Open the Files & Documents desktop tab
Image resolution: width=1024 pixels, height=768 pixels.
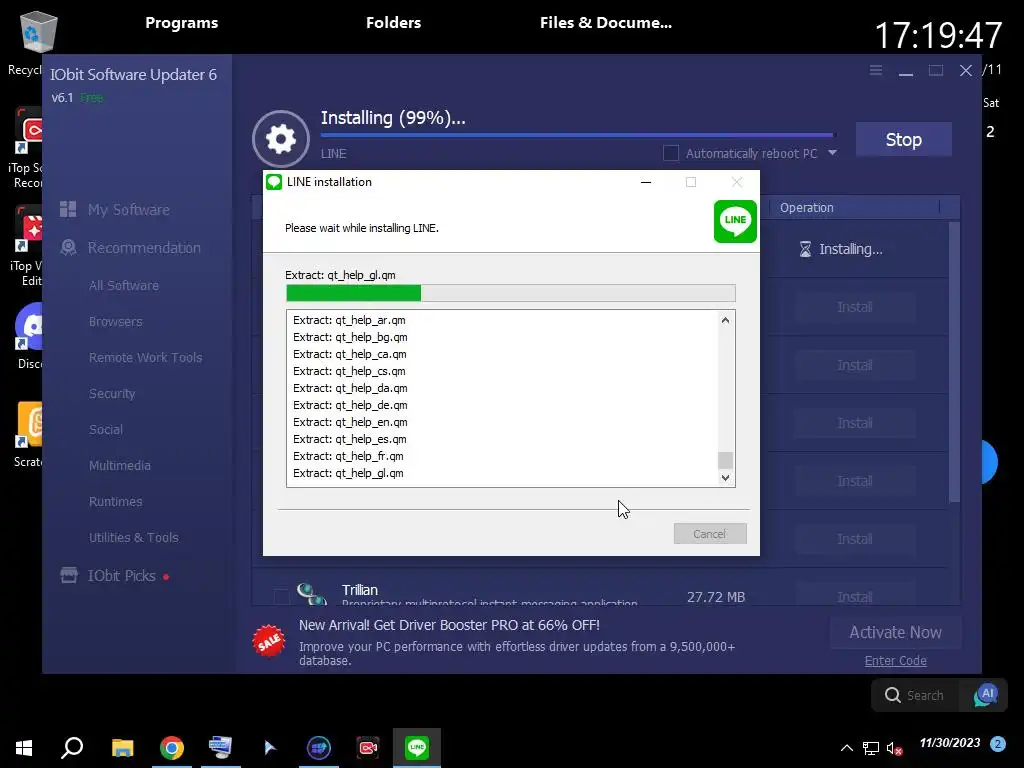(x=605, y=22)
